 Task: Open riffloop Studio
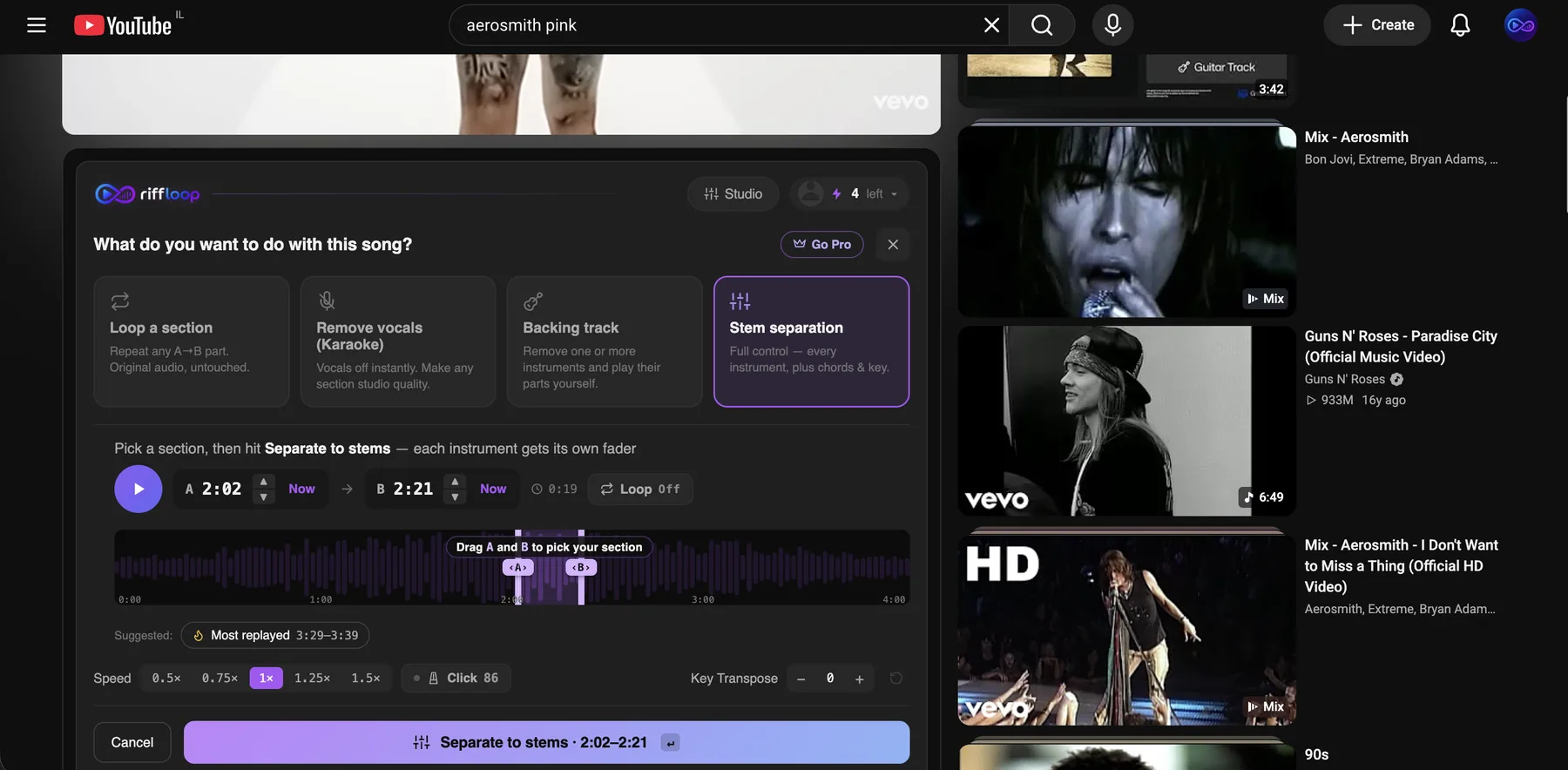coord(733,193)
